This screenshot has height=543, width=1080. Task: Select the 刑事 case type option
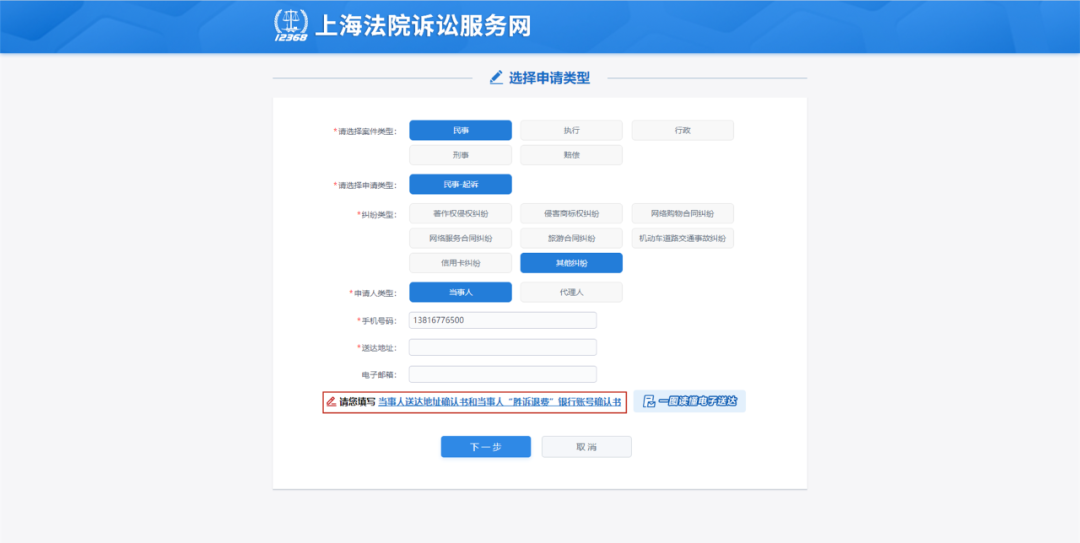(460, 155)
